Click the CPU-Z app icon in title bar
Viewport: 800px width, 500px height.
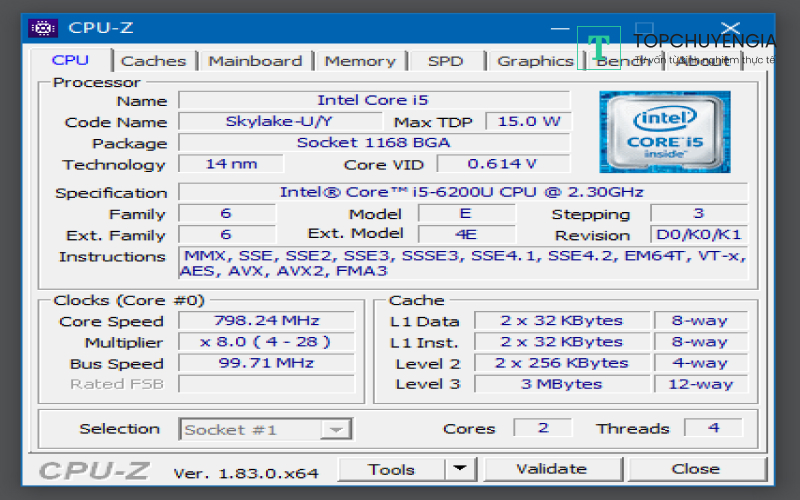click(x=42, y=27)
